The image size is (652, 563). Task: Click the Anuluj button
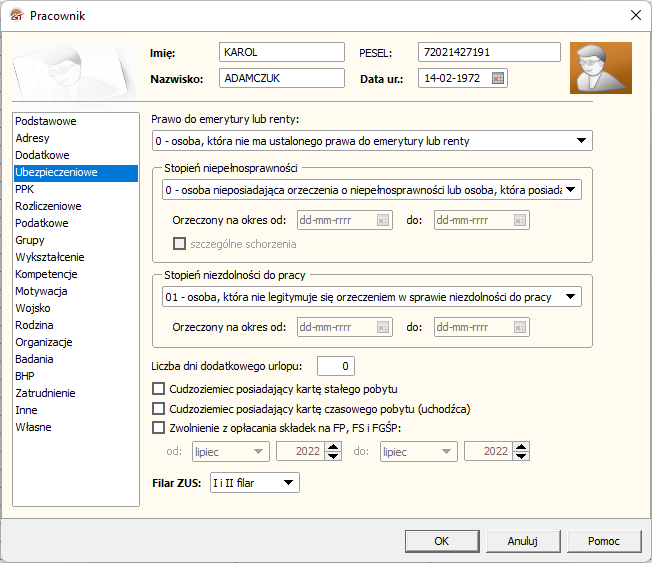point(523,541)
